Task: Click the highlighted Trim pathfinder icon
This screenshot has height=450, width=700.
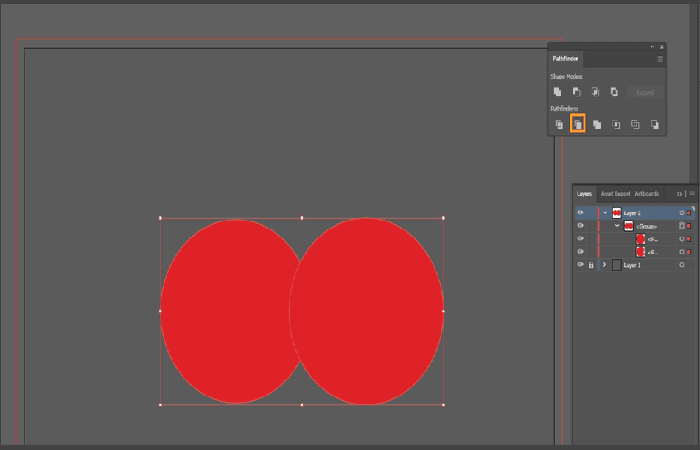Action: (578, 124)
